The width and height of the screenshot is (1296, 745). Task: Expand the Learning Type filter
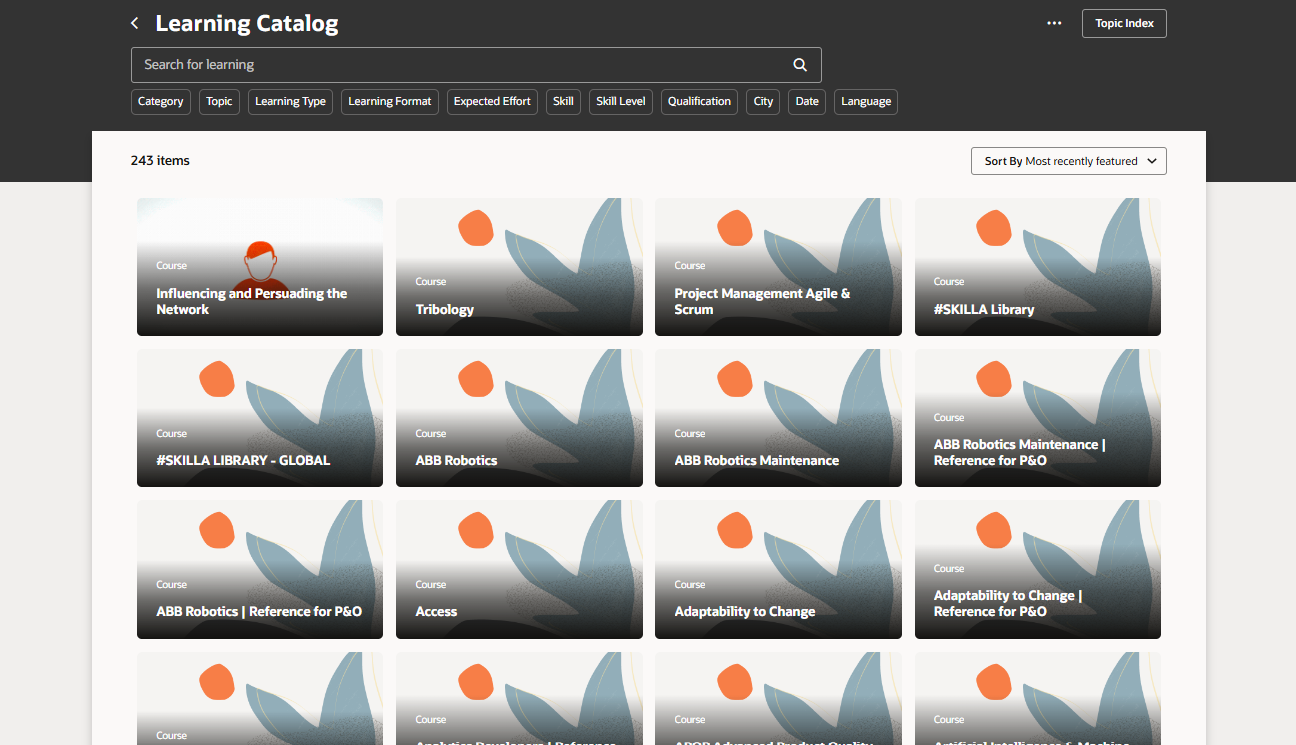[290, 101]
